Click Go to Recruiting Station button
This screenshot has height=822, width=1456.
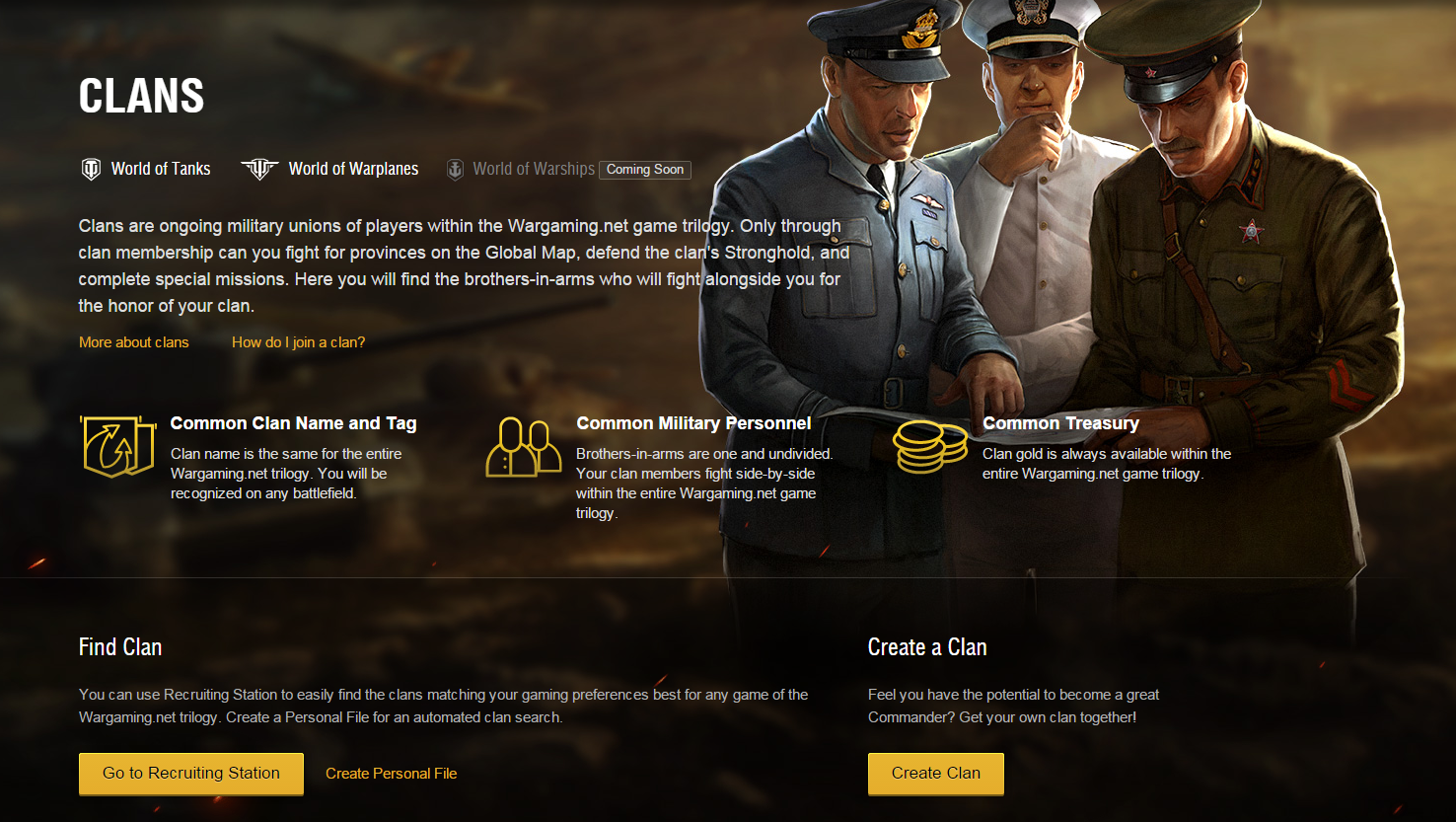[191, 774]
